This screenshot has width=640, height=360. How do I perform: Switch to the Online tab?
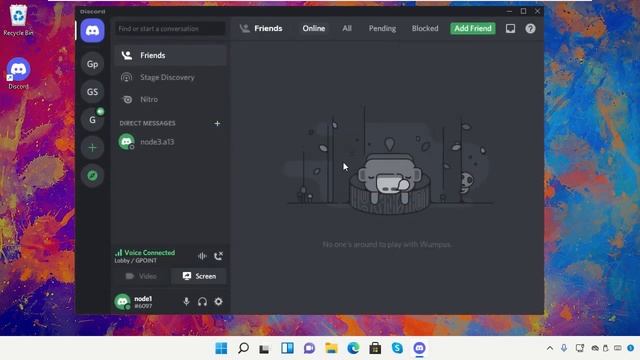(313, 29)
